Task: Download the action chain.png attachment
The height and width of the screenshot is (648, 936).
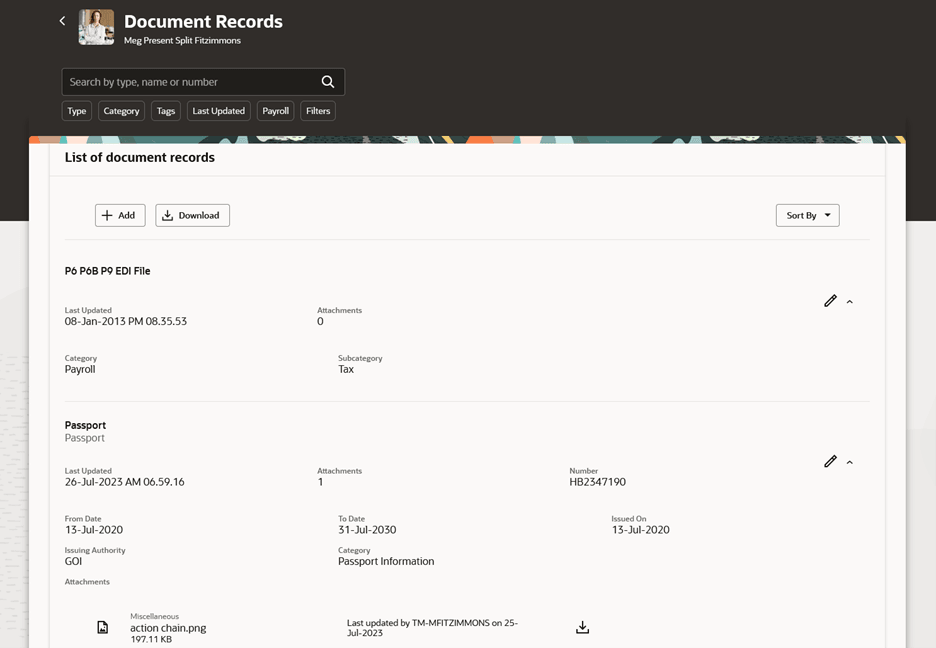Action: [583, 627]
